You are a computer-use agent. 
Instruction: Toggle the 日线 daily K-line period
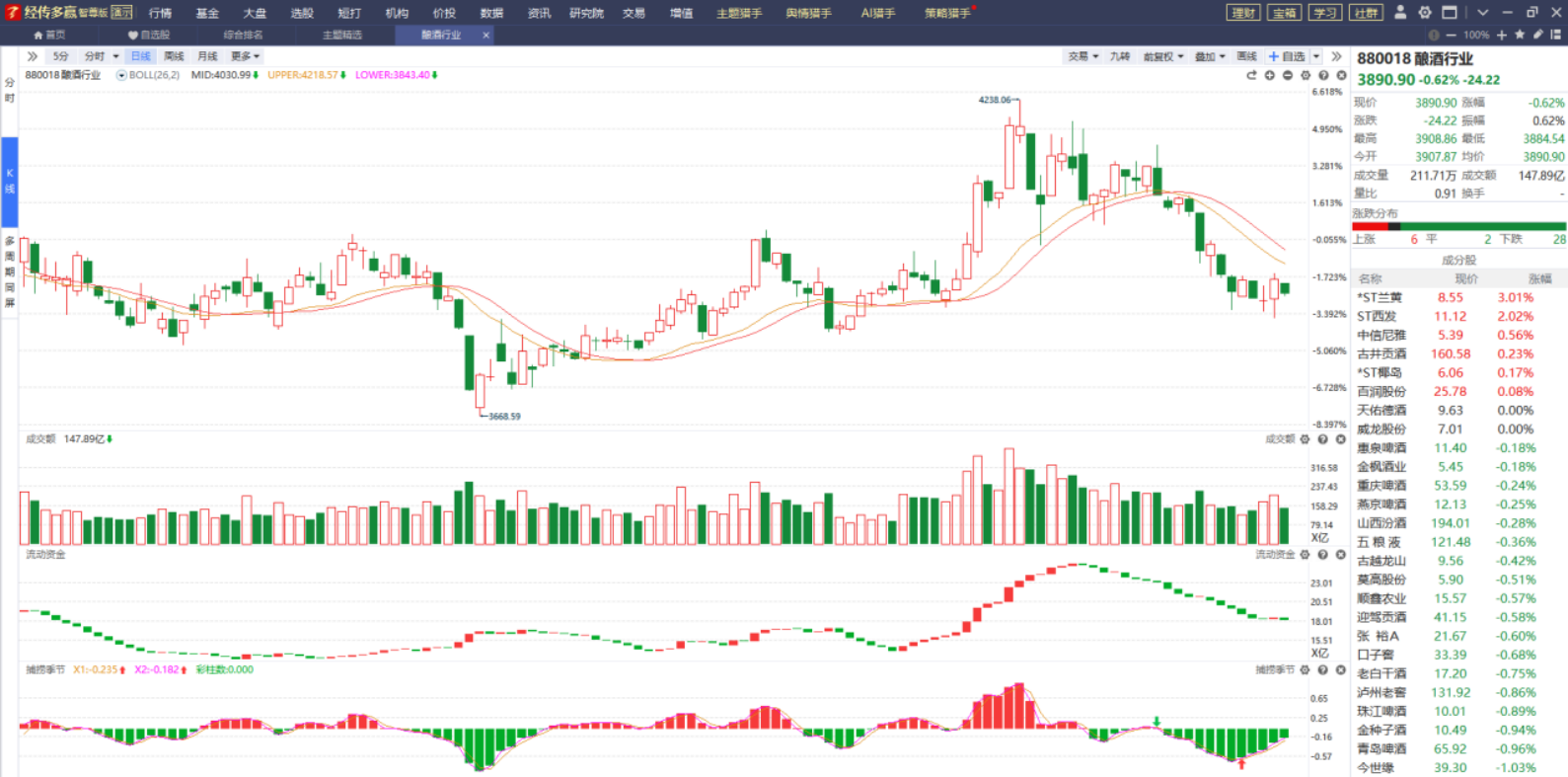click(141, 56)
